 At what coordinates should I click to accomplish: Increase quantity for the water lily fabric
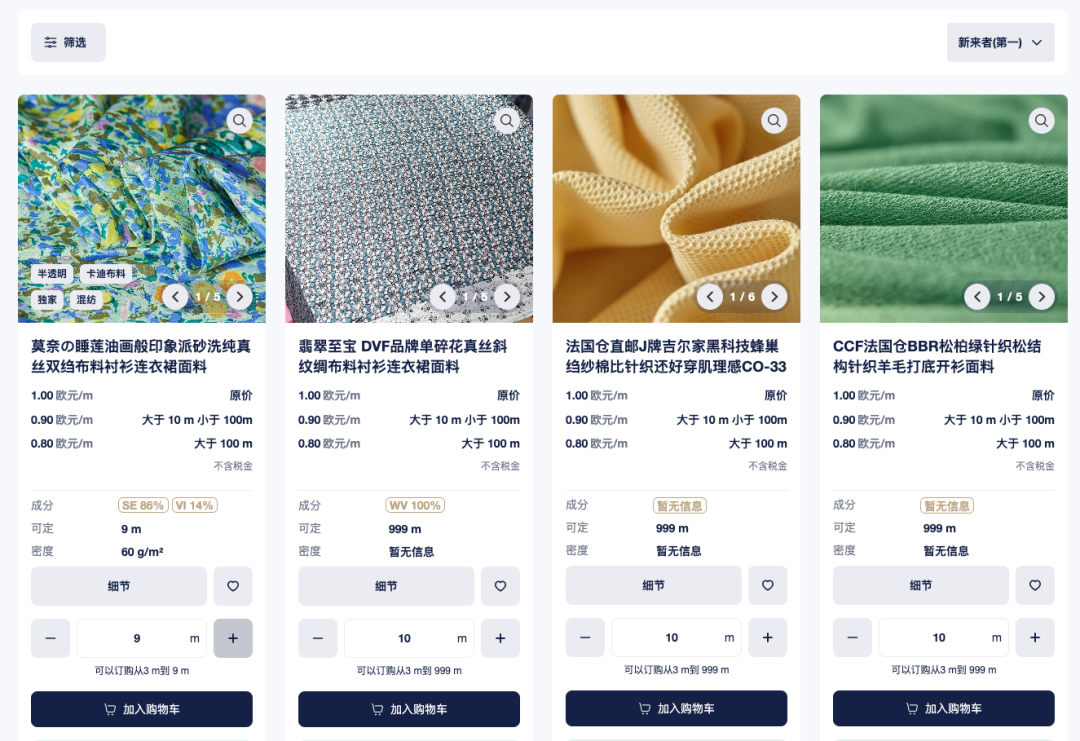[x=233, y=638]
